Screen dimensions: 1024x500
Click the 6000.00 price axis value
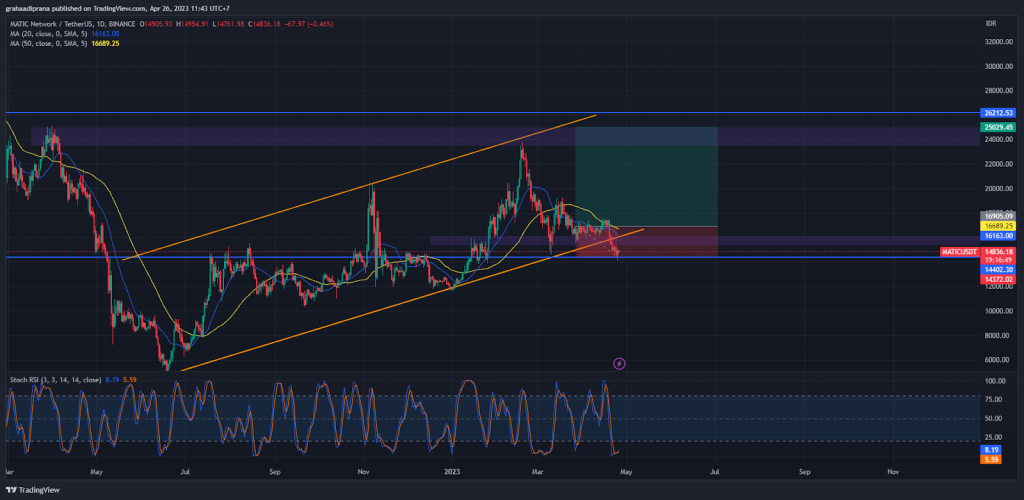(x=999, y=360)
